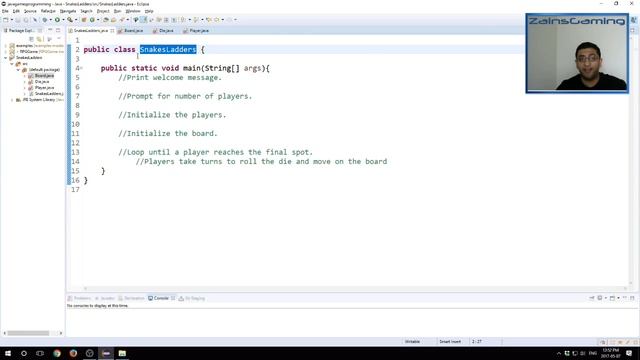Click the Firefox icon in the taskbar
This screenshot has width=640, height=360.
click(x=73, y=353)
